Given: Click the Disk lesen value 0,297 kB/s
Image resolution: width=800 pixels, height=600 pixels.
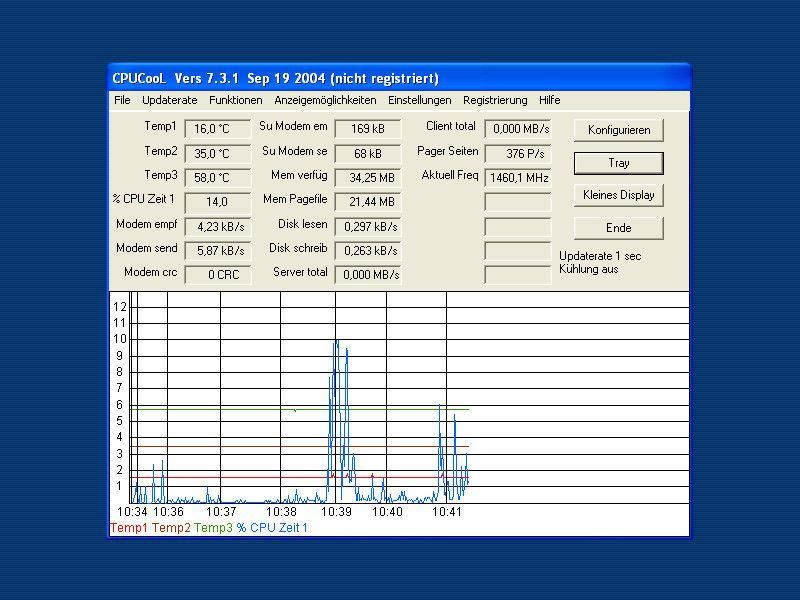Looking at the screenshot, I should [368, 227].
